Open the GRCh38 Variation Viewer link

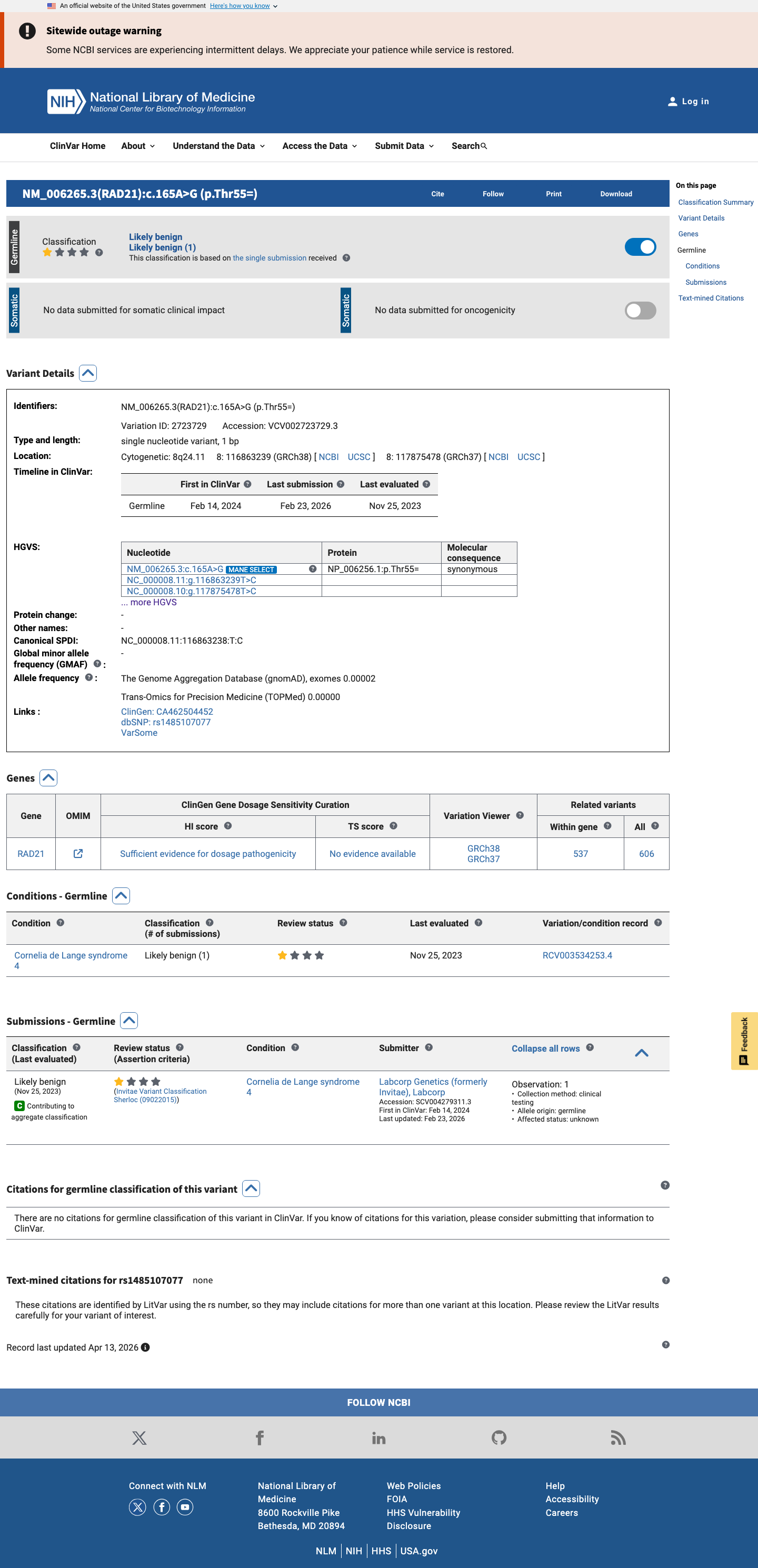(x=483, y=848)
